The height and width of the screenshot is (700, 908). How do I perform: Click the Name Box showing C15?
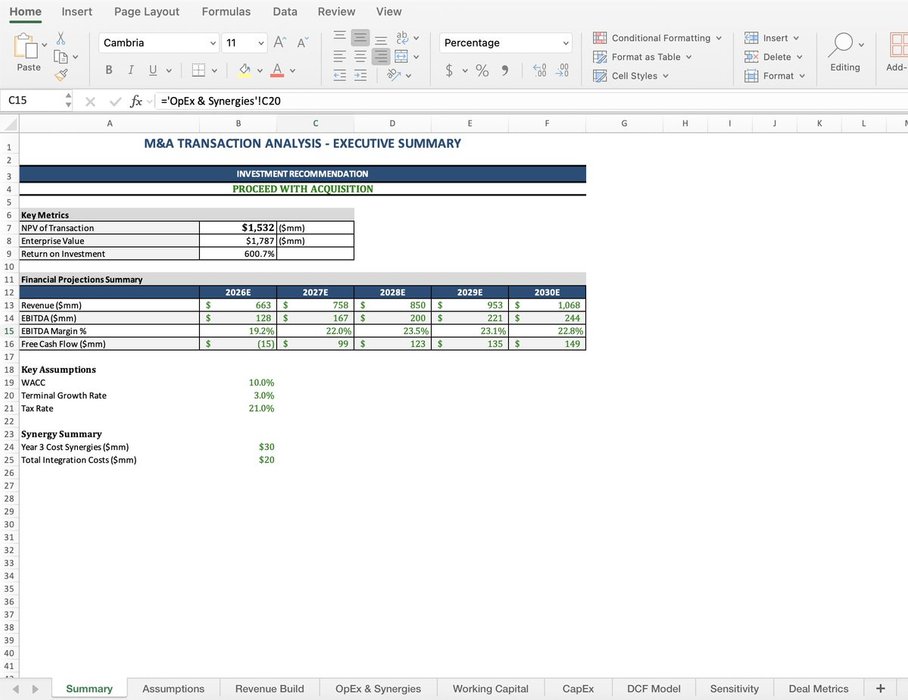pos(30,101)
